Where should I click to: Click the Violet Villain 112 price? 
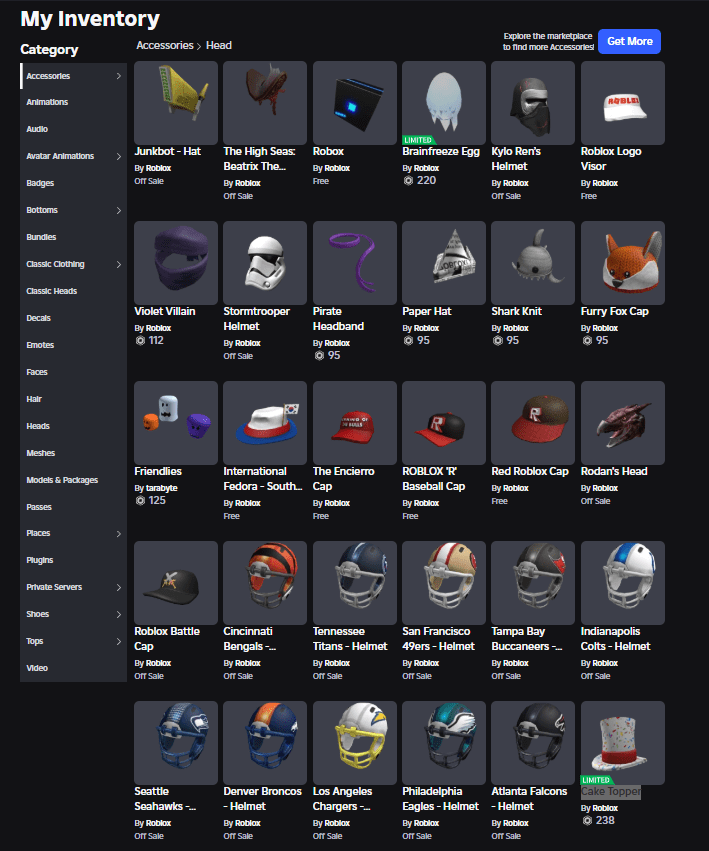[x=149, y=340]
